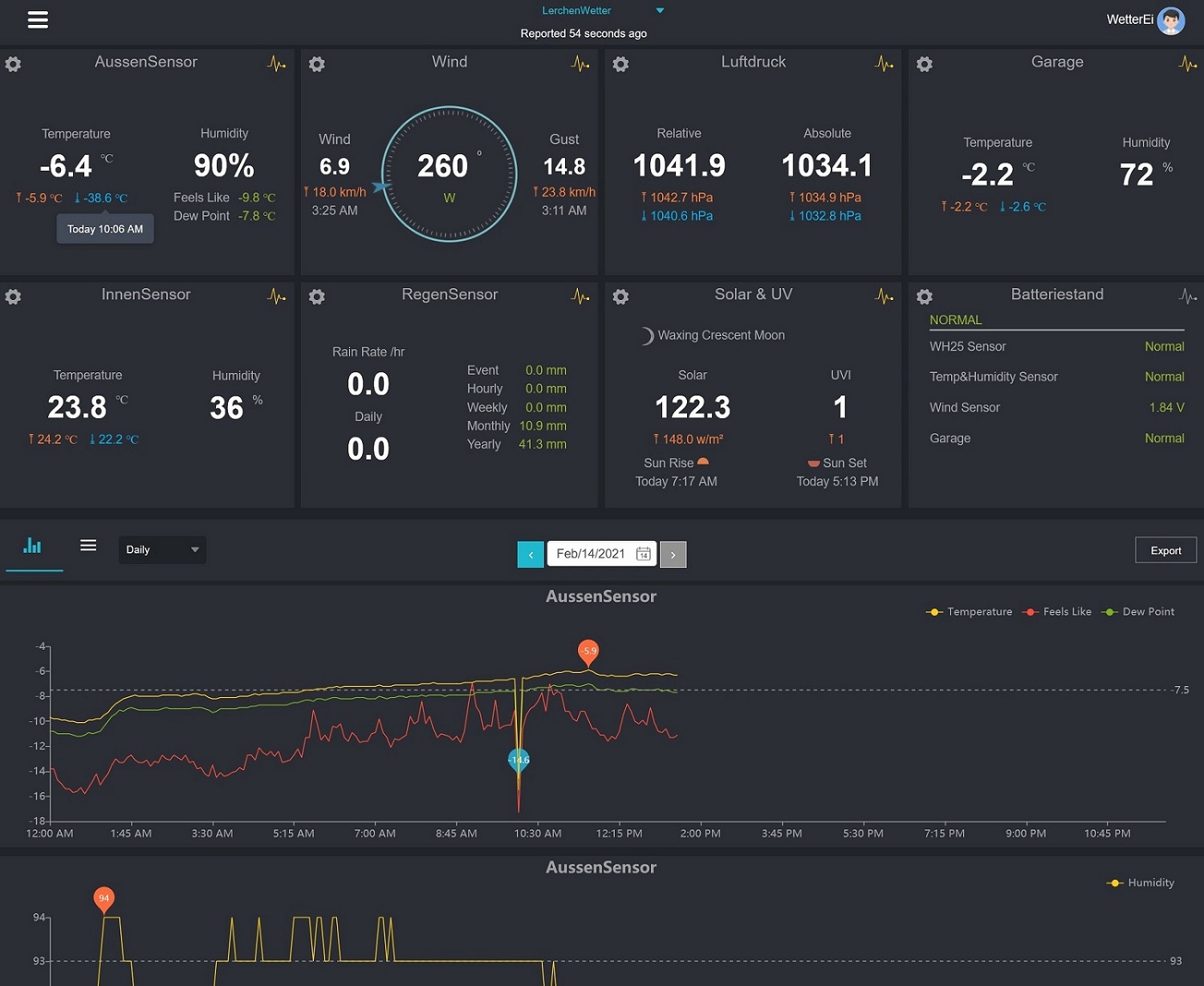Select the LerchenWetter station name
Screen dimensions: 1204x986
(576, 10)
